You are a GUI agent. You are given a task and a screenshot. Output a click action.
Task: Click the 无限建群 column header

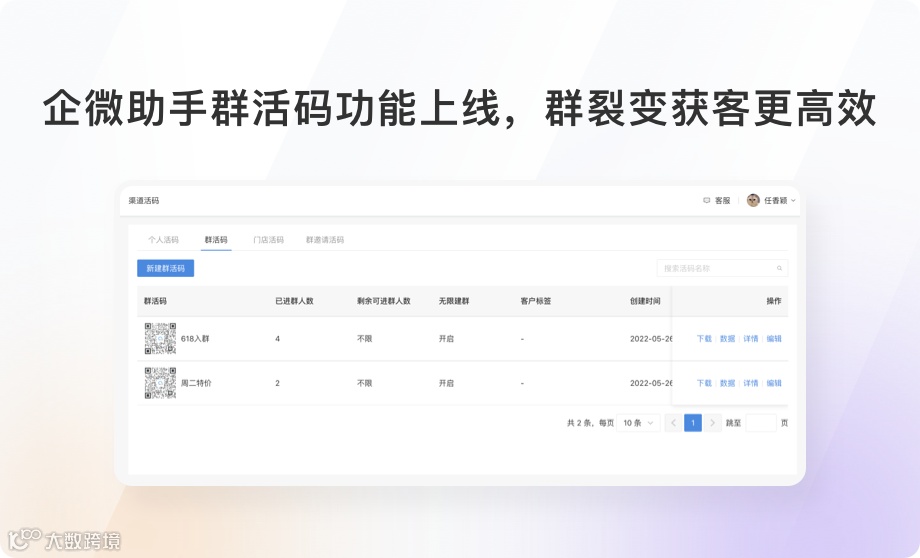pyautogui.click(x=454, y=301)
